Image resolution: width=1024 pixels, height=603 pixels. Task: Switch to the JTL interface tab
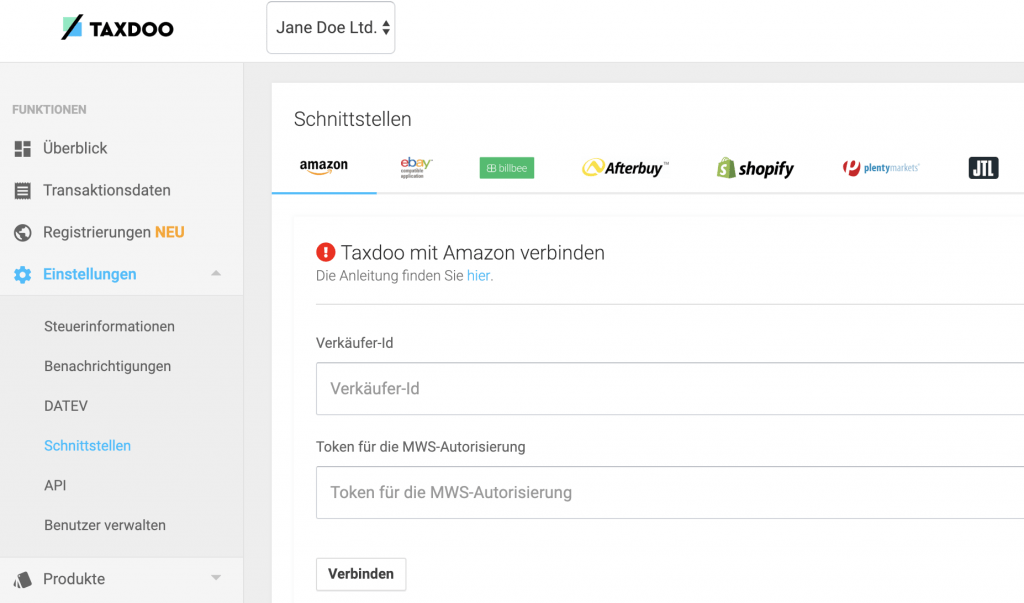[984, 168]
